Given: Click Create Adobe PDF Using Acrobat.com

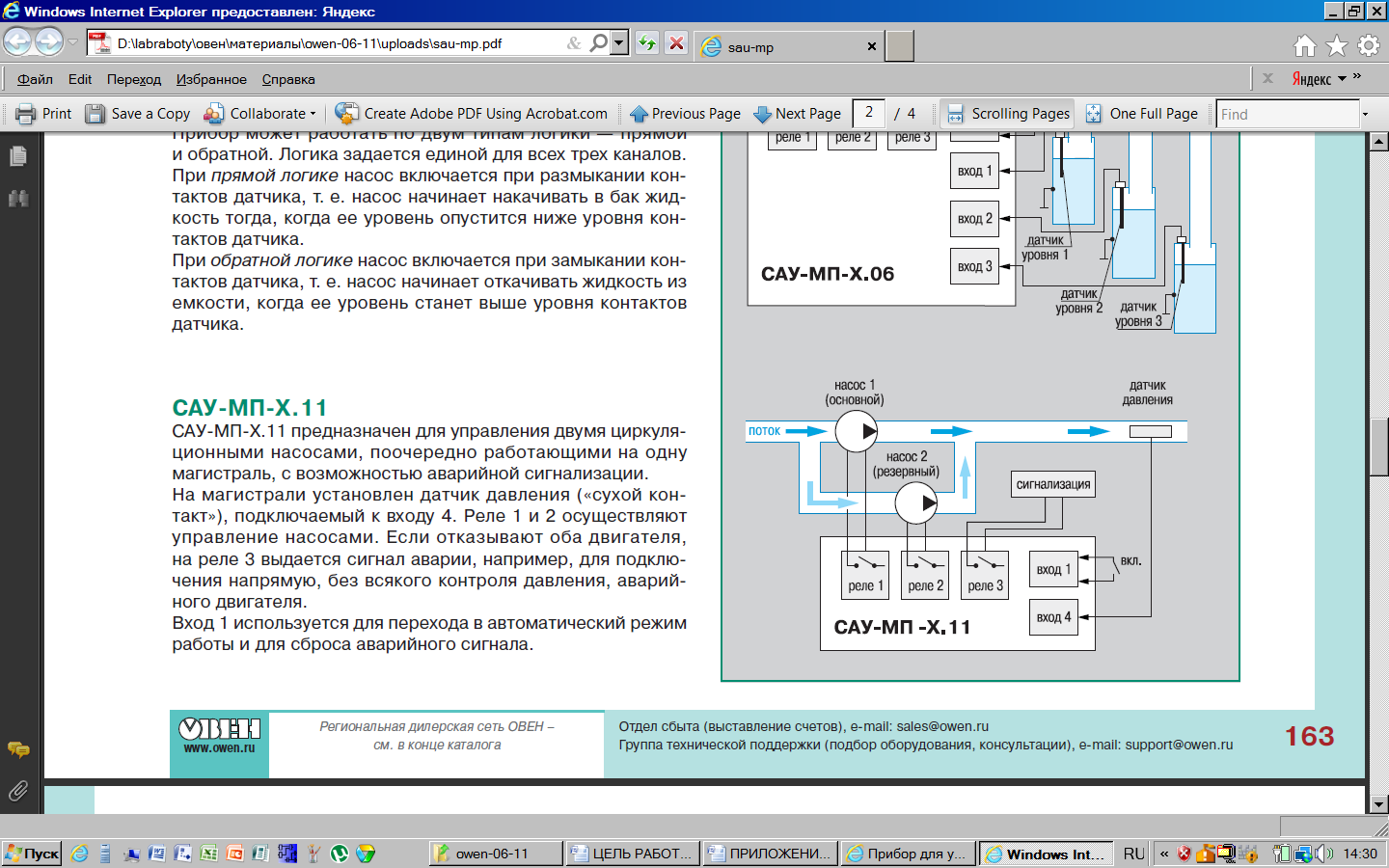Looking at the screenshot, I should pos(472,114).
